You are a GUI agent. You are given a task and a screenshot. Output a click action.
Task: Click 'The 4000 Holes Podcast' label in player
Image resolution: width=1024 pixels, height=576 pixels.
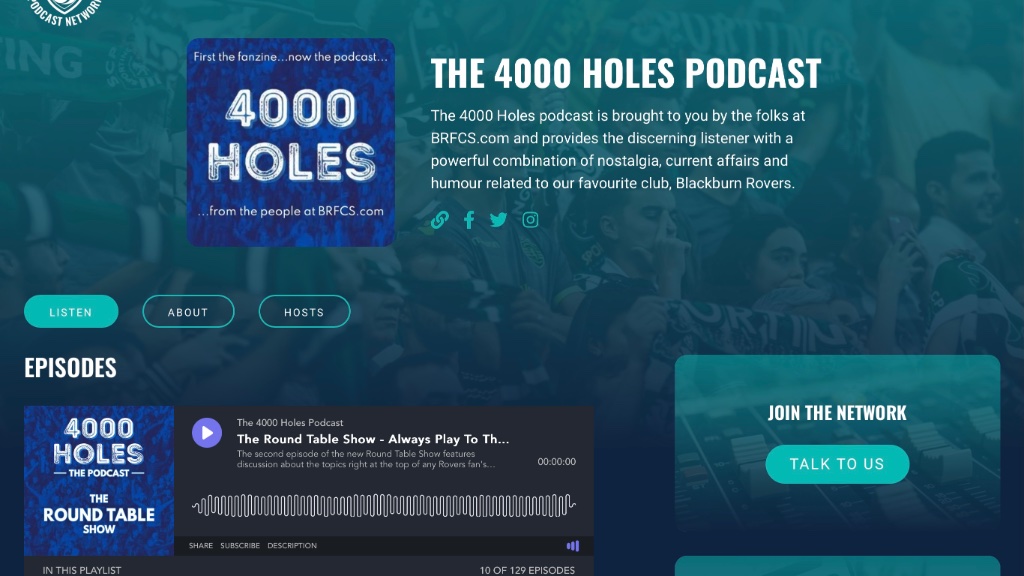pos(290,423)
